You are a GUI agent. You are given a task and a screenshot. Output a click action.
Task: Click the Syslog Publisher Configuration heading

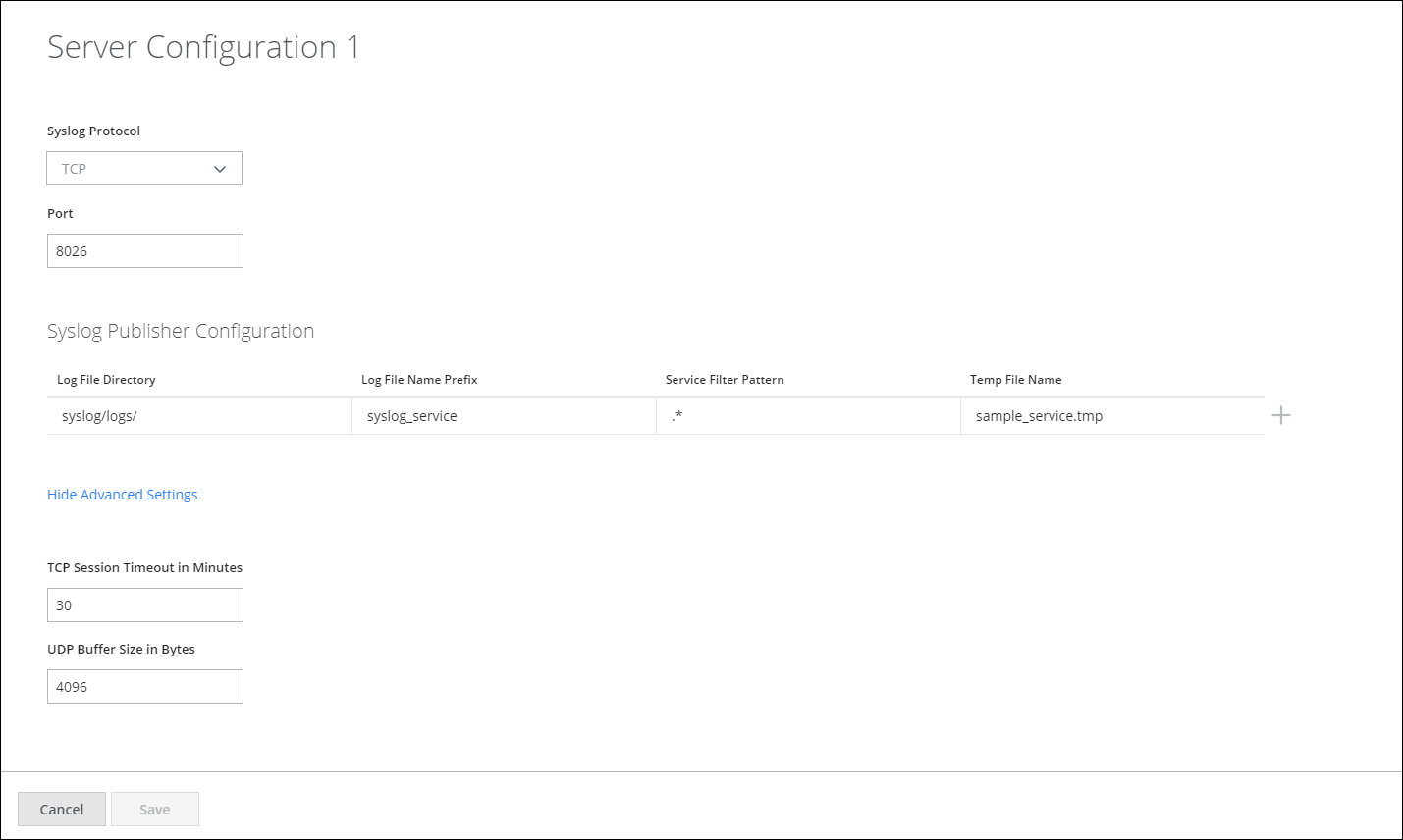coord(181,331)
